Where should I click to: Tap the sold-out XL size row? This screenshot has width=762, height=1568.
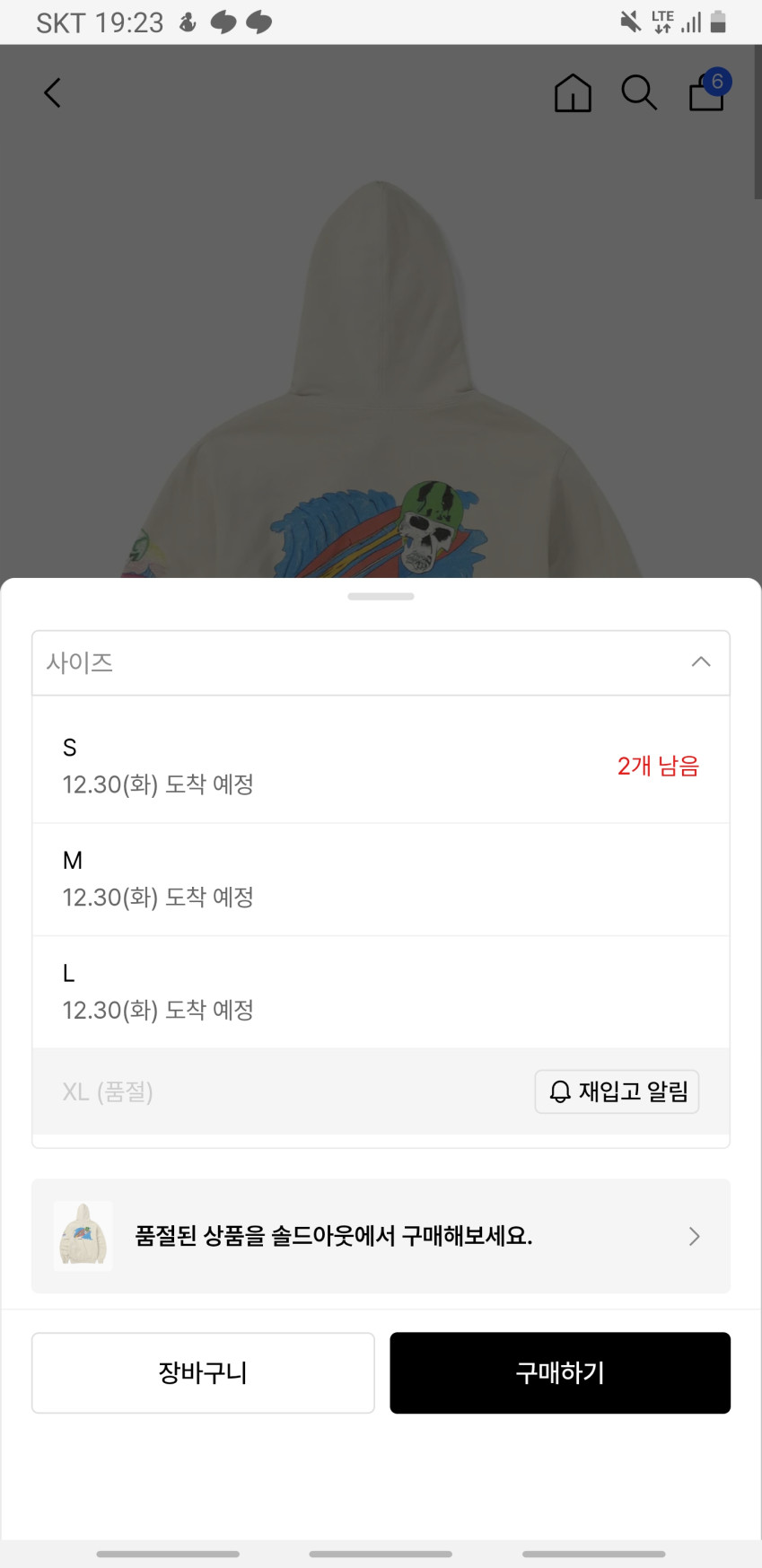269,1091
